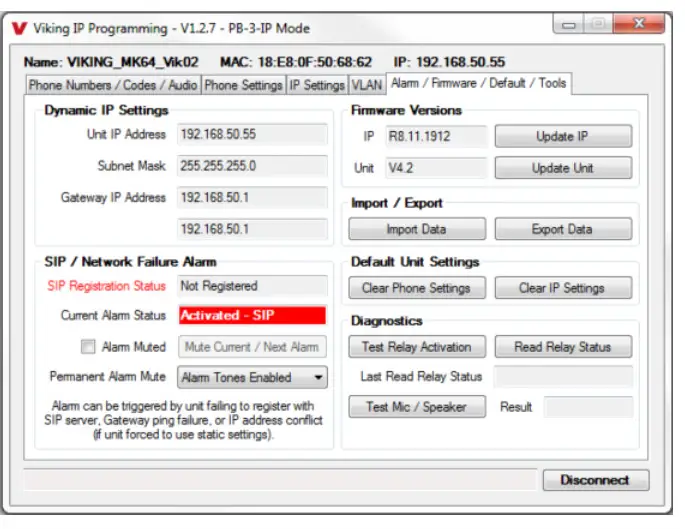
Task: Click the Disconnect button
Action: pos(596,480)
